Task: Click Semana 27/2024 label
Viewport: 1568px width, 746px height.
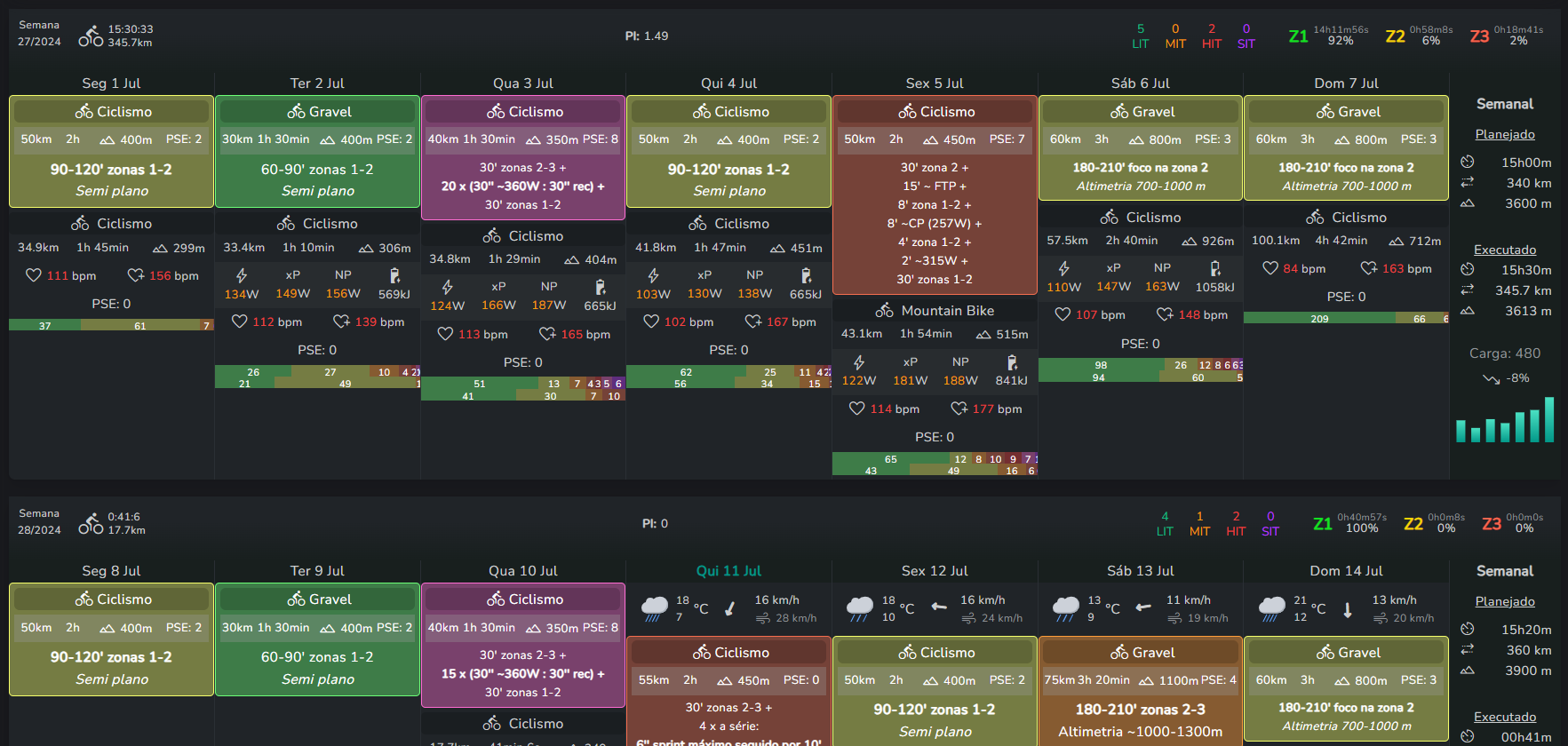Action: [x=39, y=33]
